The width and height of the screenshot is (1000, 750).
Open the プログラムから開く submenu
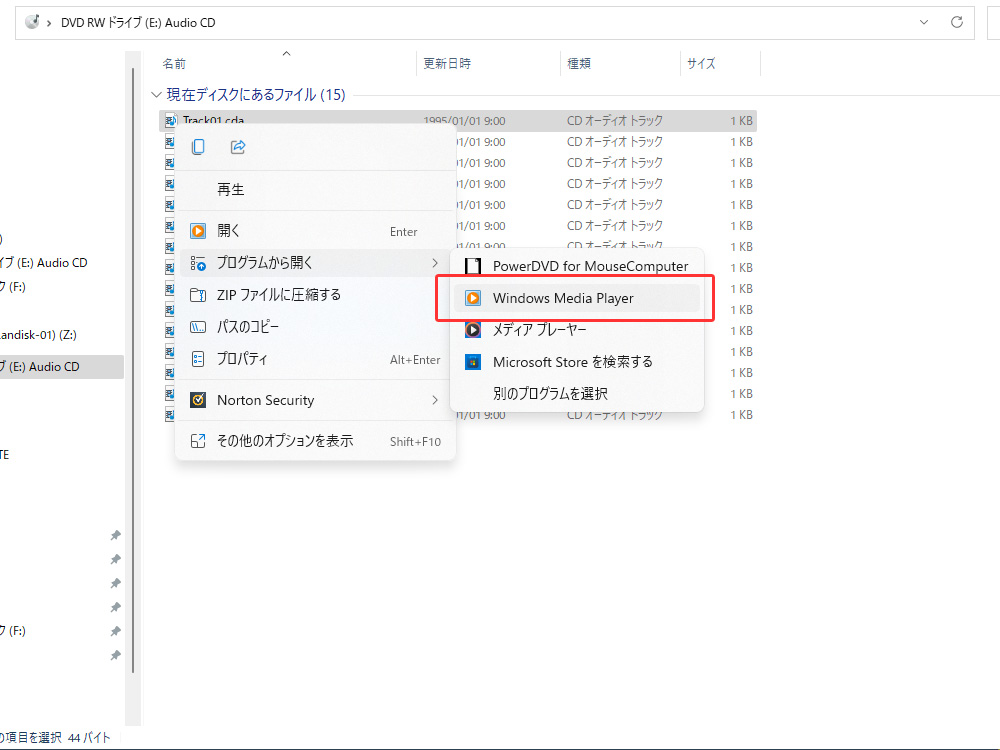pos(315,263)
